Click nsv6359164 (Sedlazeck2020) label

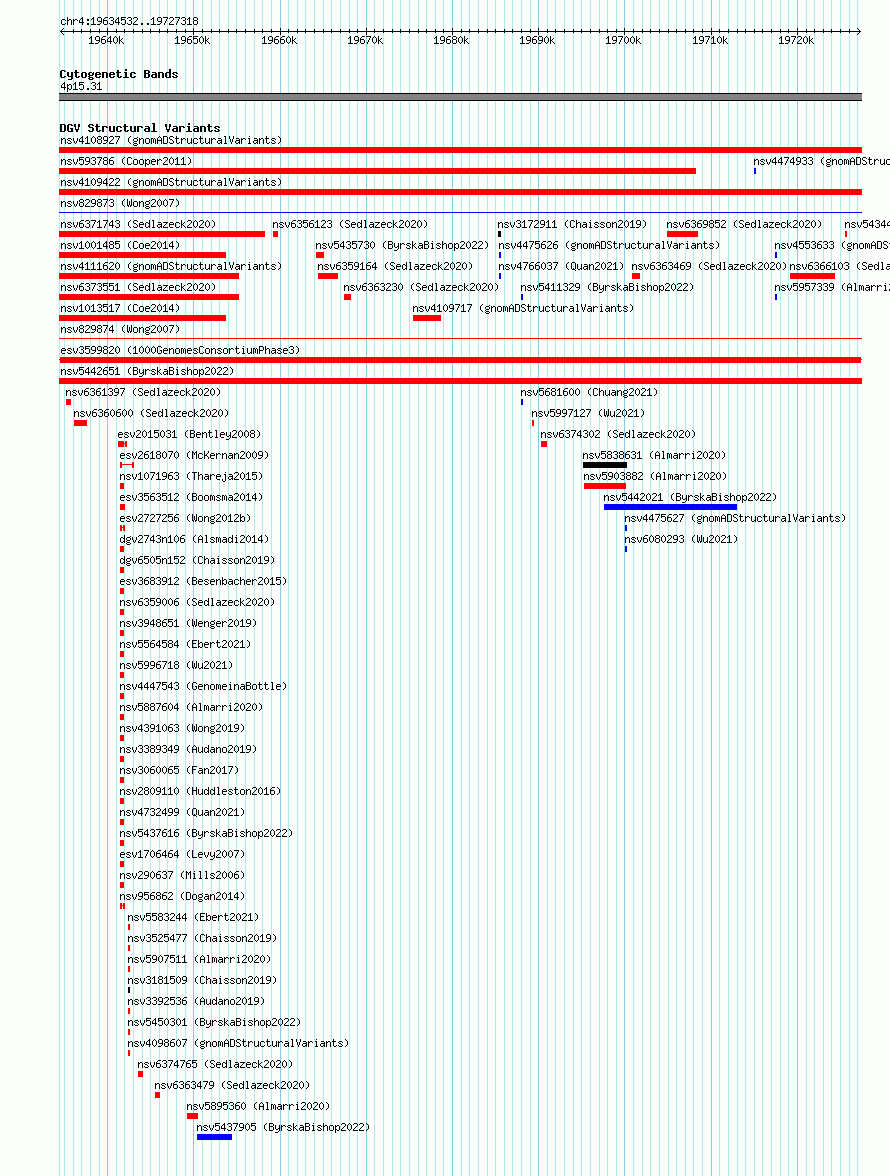point(395,266)
